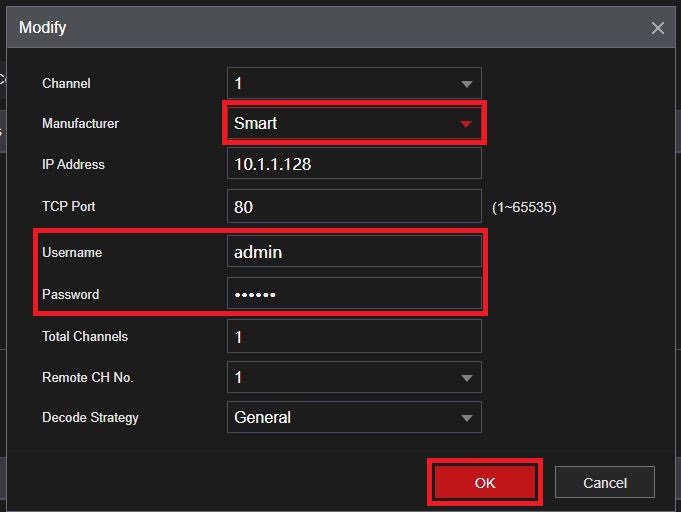Select the Password input field
The width and height of the screenshot is (681, 512).
(x=354, y=294)
